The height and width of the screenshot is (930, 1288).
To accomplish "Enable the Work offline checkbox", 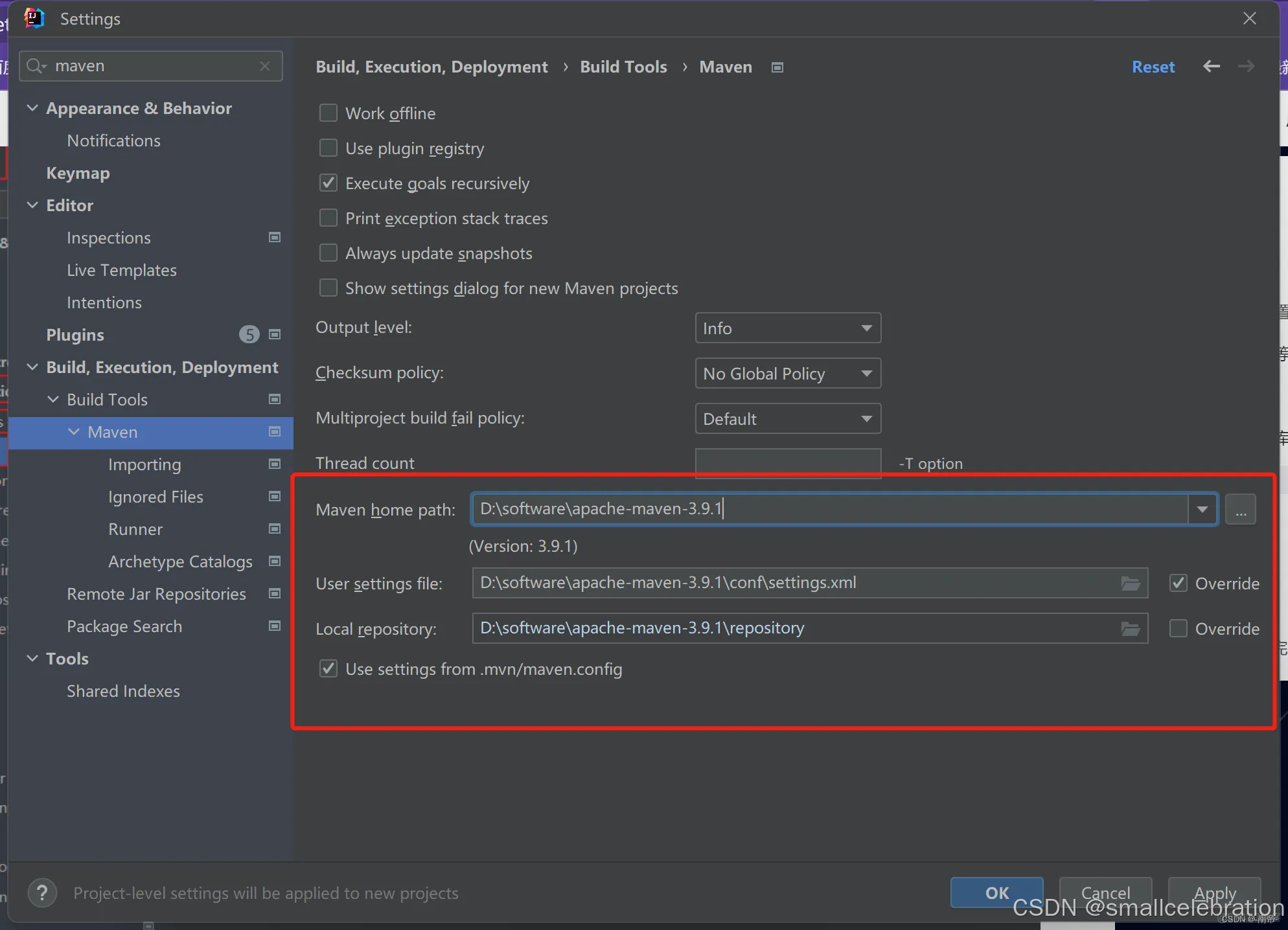I will click(328, 112).
